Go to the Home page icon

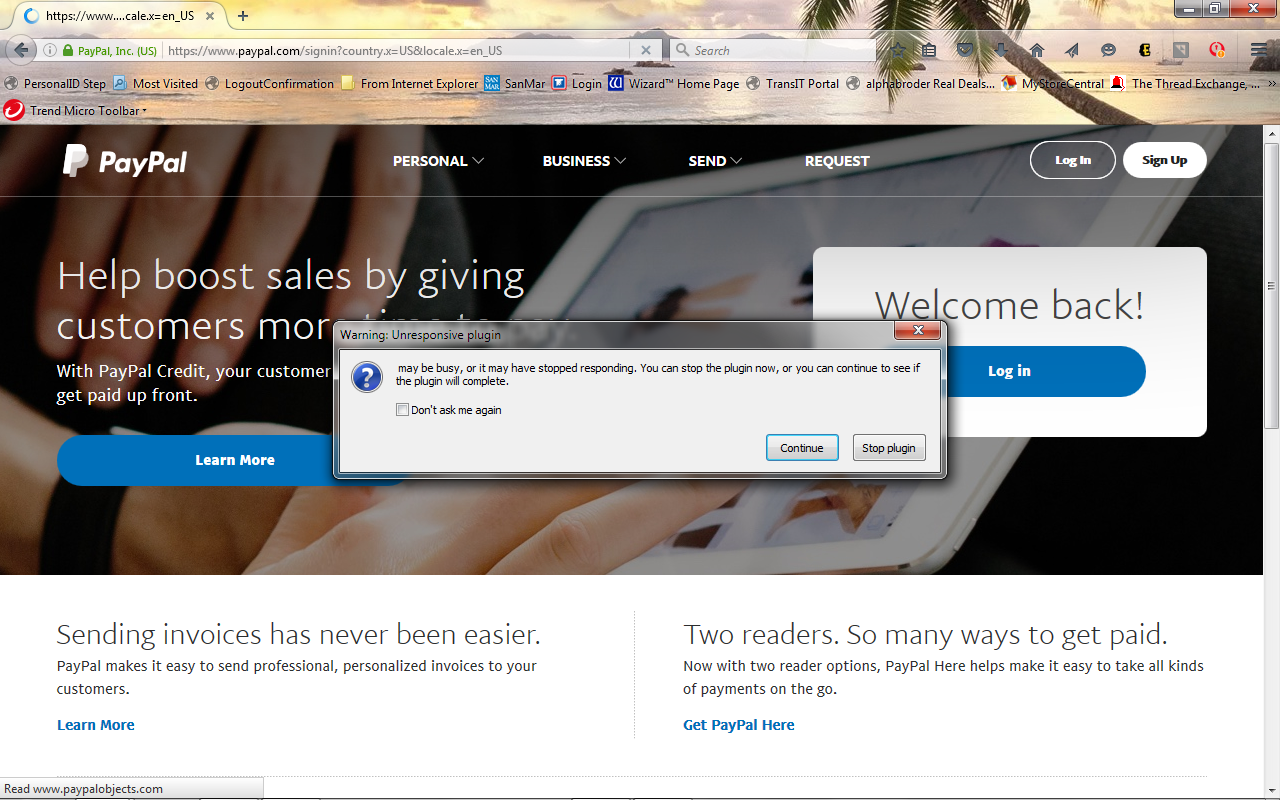1036,50
